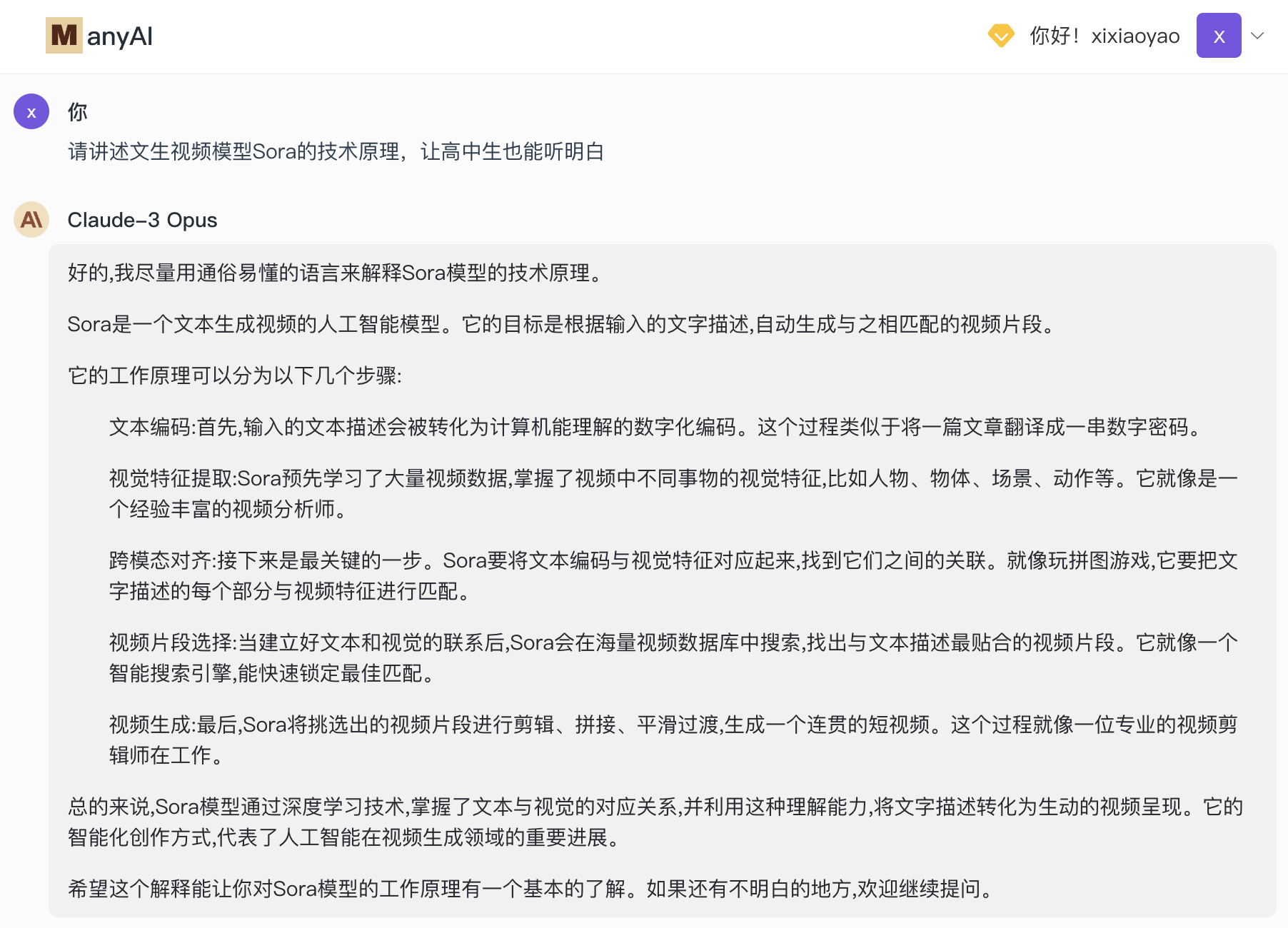The height and width of the screenshot is (928, 1288).
Task: Click the yellow diamond VIP badge icon
Action: pyautogui.click(x=1001, y=36)
